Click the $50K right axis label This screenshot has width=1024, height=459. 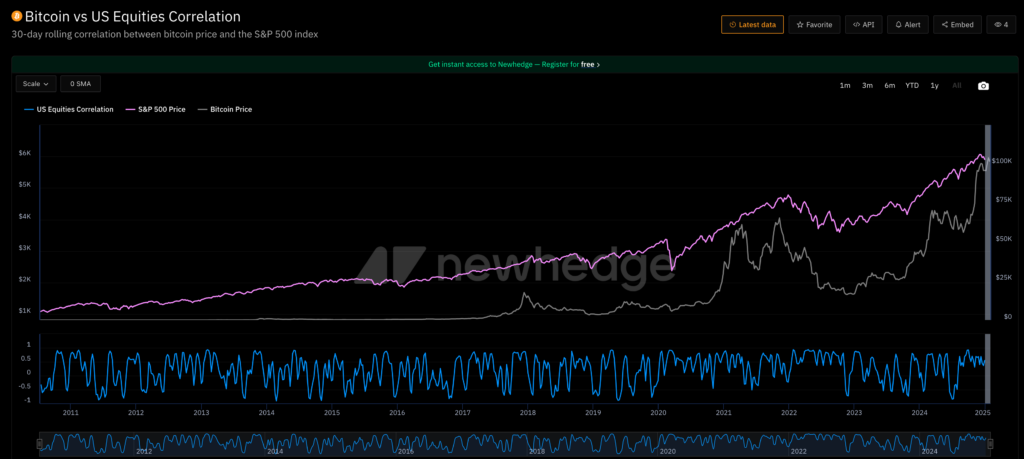point(1003,239)
